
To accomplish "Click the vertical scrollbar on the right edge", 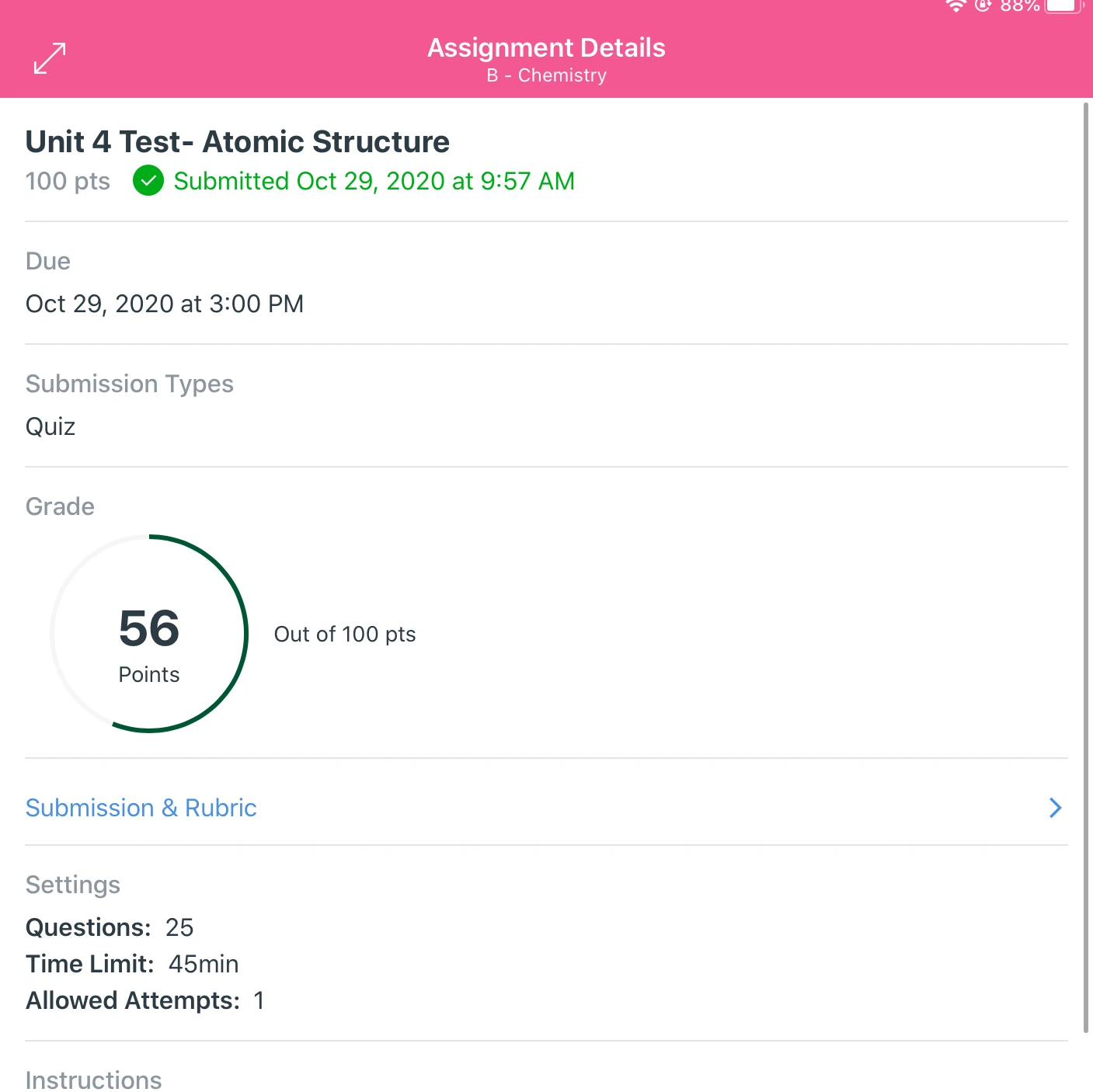I will coord(1086,567).
